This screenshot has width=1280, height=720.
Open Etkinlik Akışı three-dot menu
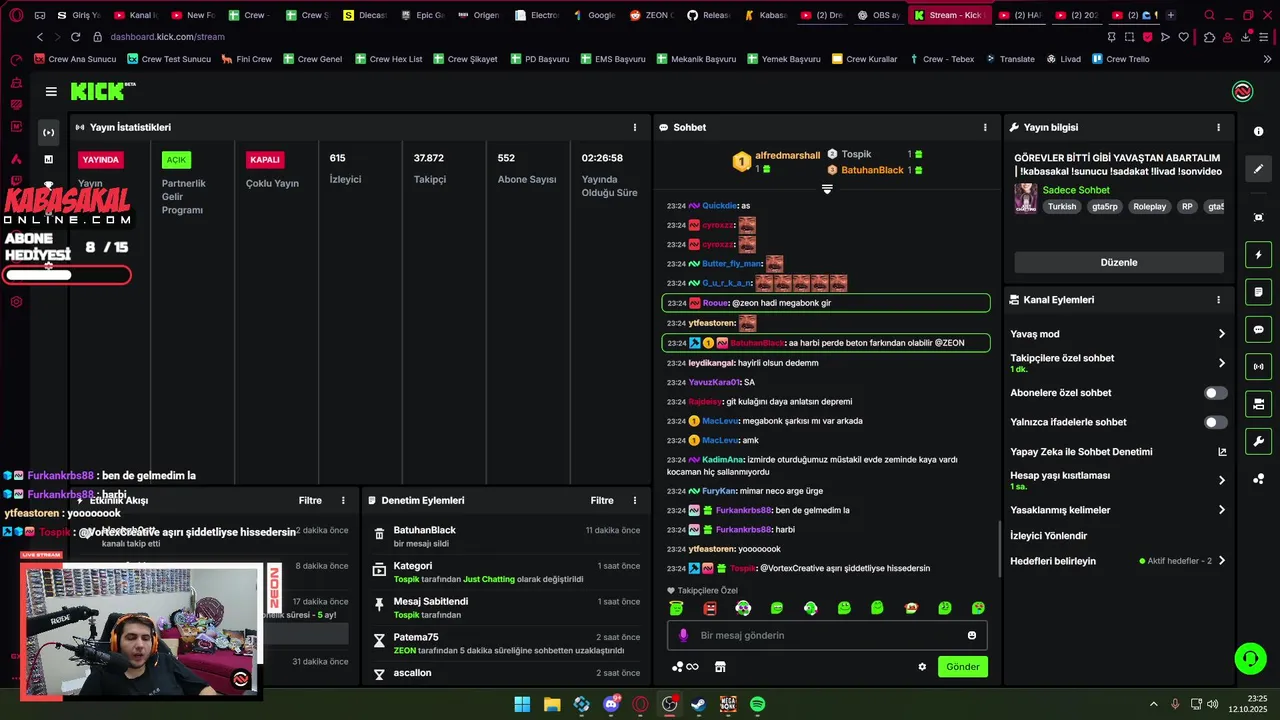(343, 500)
